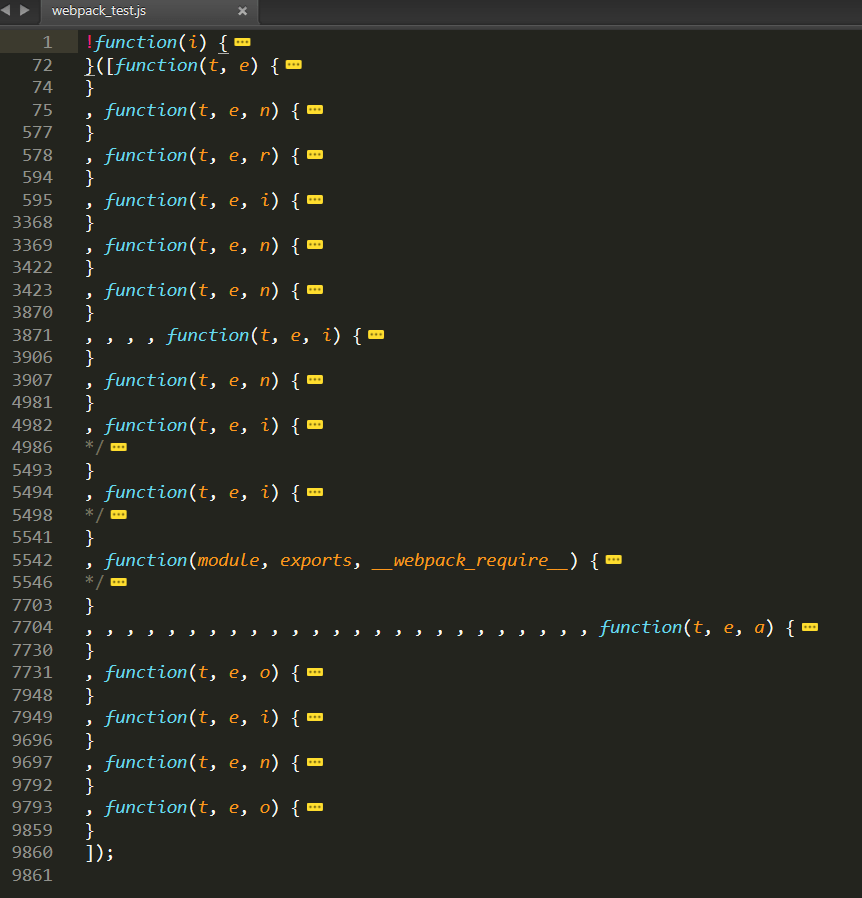Image resolution: width=862 pixels, height=898 pixels.
Task: Close the webpack_test.js tab
Action: click(242, 11)
